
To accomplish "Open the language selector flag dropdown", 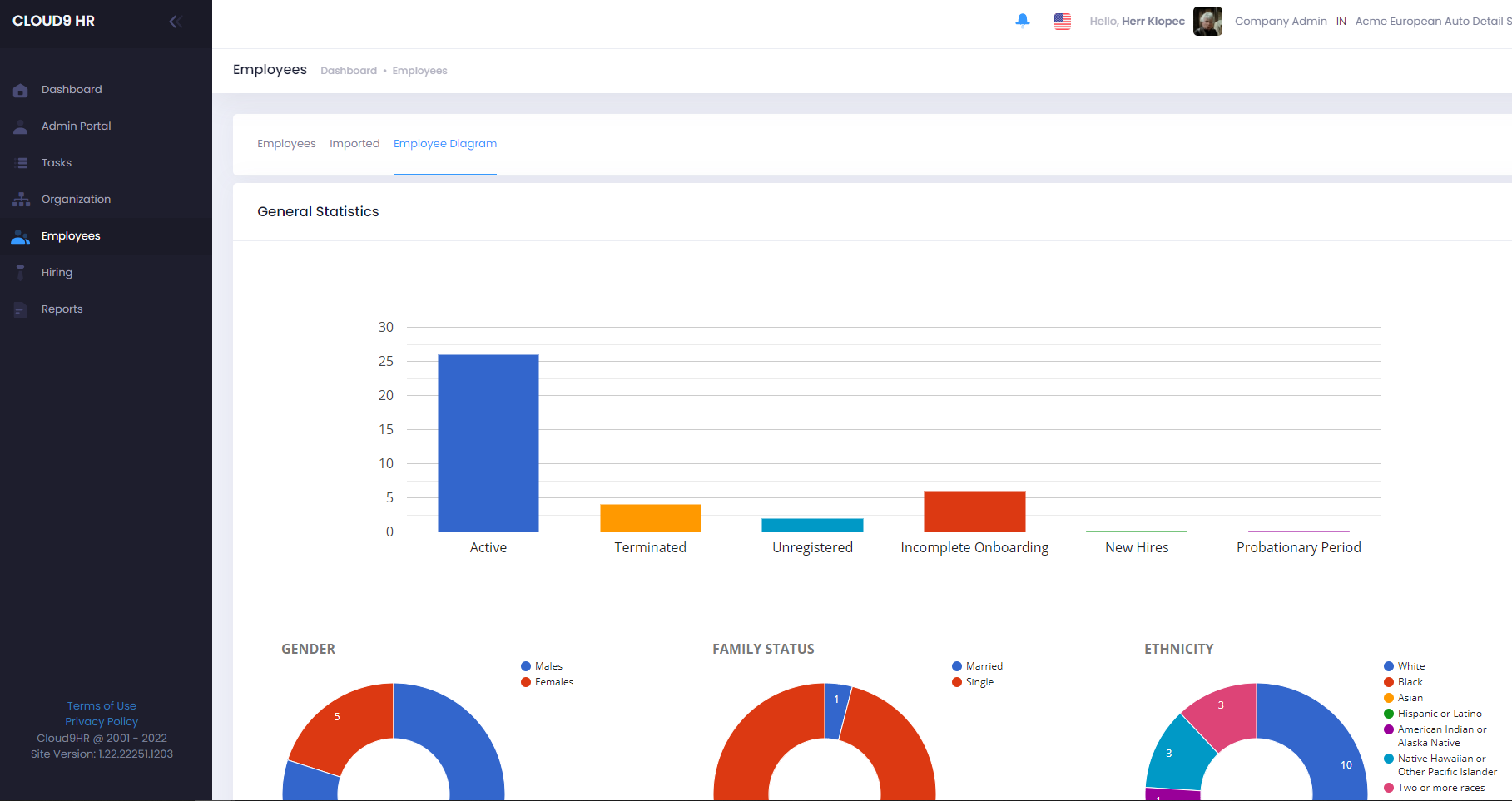I will (x=1063, y=21).
